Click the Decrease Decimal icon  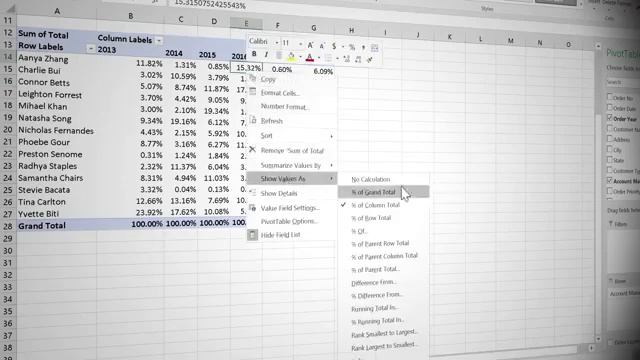[x=358, y=60]
